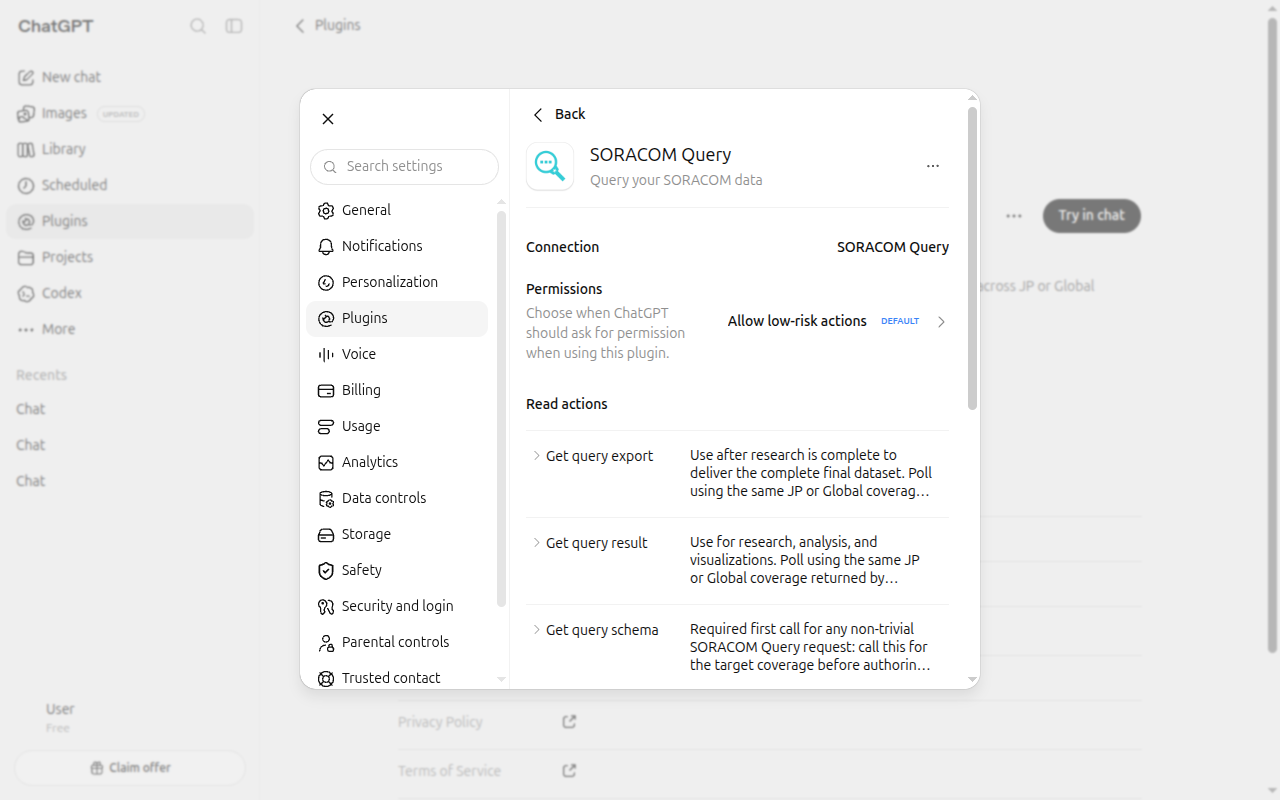The width and height of the screenshot is (1280, 800).
Task: Open the Security and login key icon
Action: 326,606
